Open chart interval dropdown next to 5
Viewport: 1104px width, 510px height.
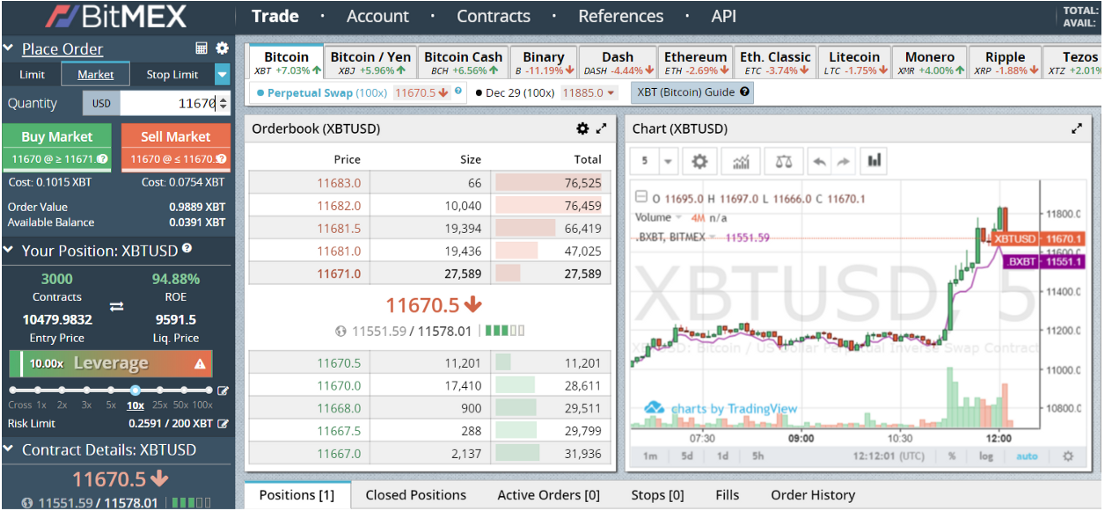[x=667, y=161]
